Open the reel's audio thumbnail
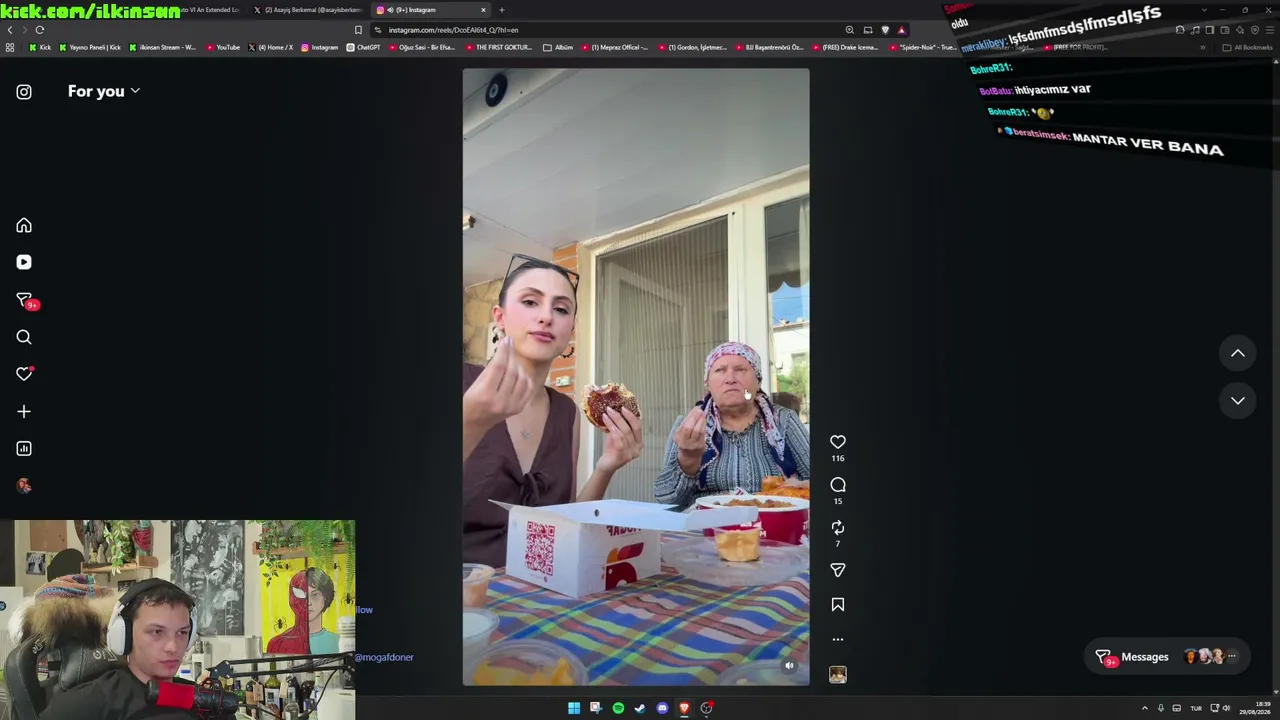The image size is (1280, 720). pyautogui.click(x=838, y=675)
